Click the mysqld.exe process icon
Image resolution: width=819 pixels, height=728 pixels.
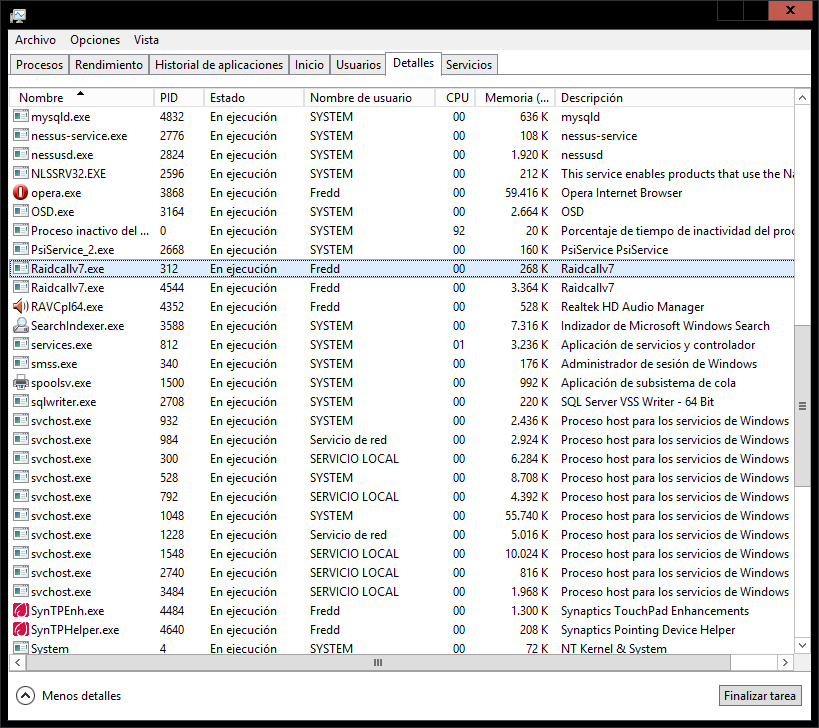point(20,116)
